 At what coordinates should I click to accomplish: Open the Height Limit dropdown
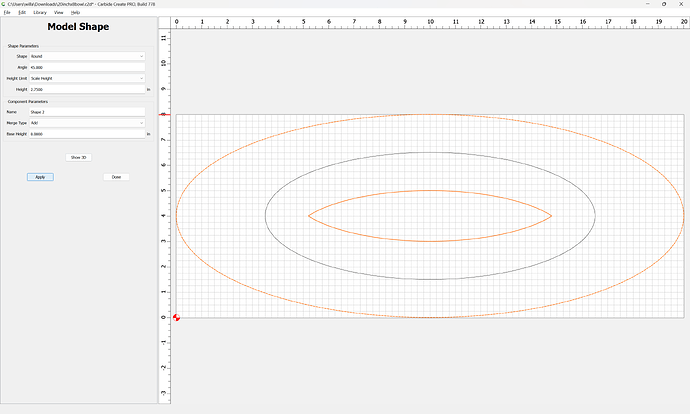pyautogui.click(x=87, y=78)
